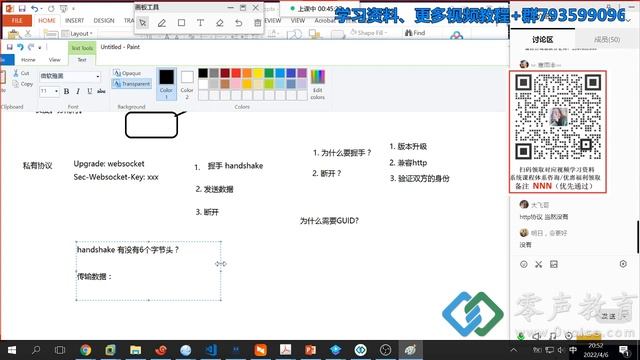Switch to the PowerPoint DESIGN tab

coord(104,20)
